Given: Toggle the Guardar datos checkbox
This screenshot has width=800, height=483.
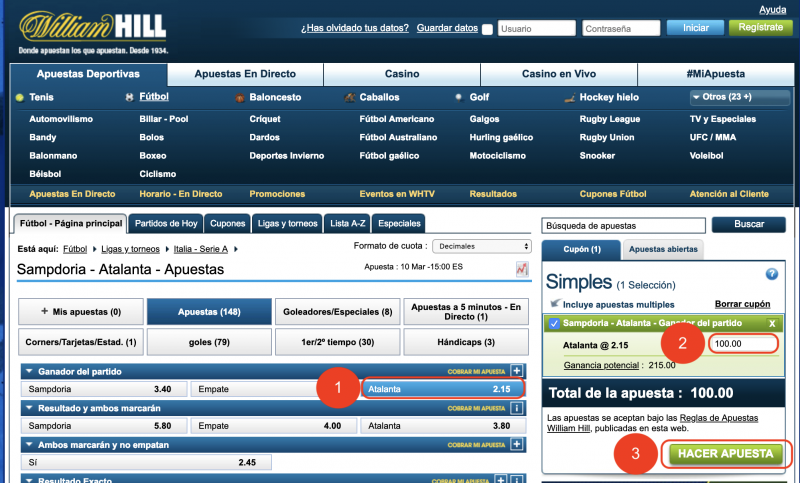Looking at the screenshot, I should click(x=488, y=29).
